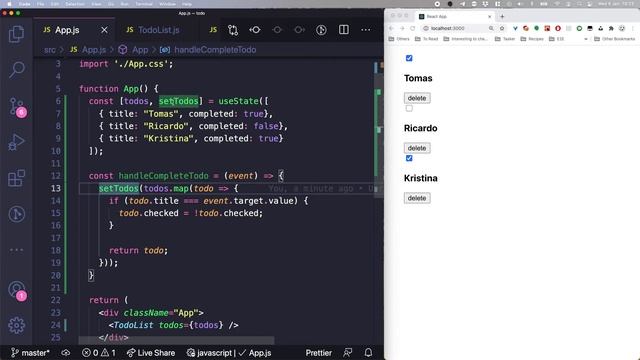Open the Explorer view in VS Code

point(16,34)
